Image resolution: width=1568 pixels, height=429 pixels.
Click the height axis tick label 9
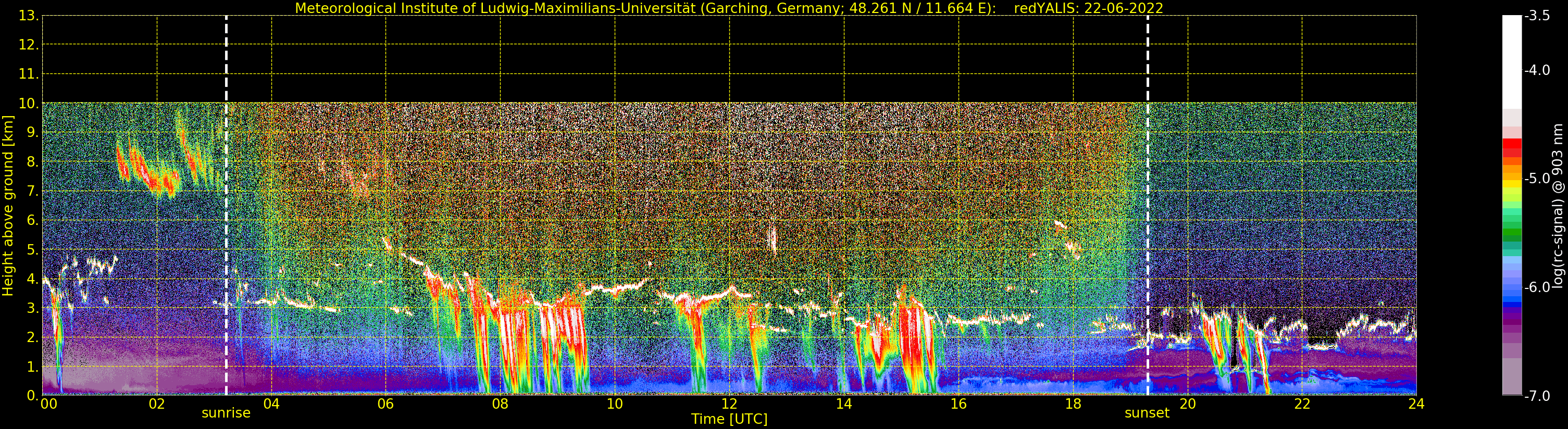(32, 133)
